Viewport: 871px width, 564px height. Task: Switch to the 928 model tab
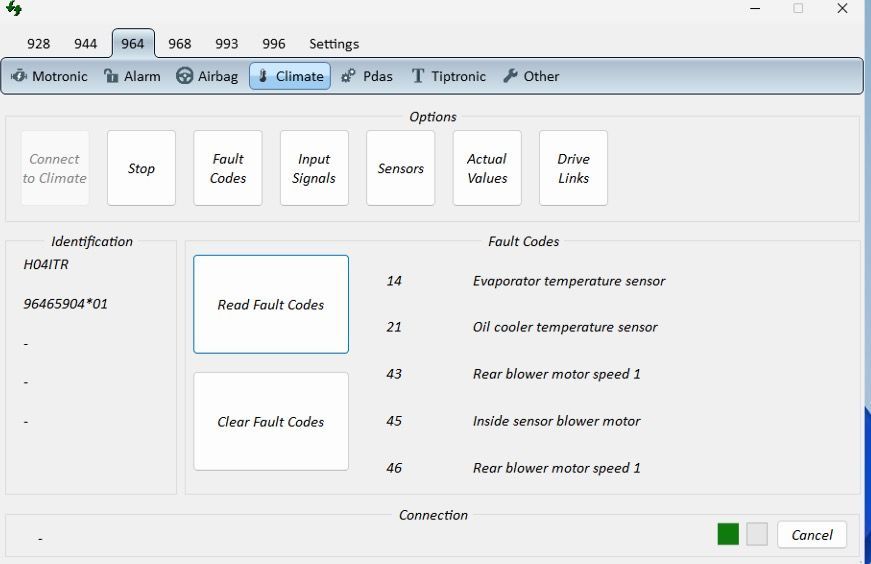coord(39,44)
